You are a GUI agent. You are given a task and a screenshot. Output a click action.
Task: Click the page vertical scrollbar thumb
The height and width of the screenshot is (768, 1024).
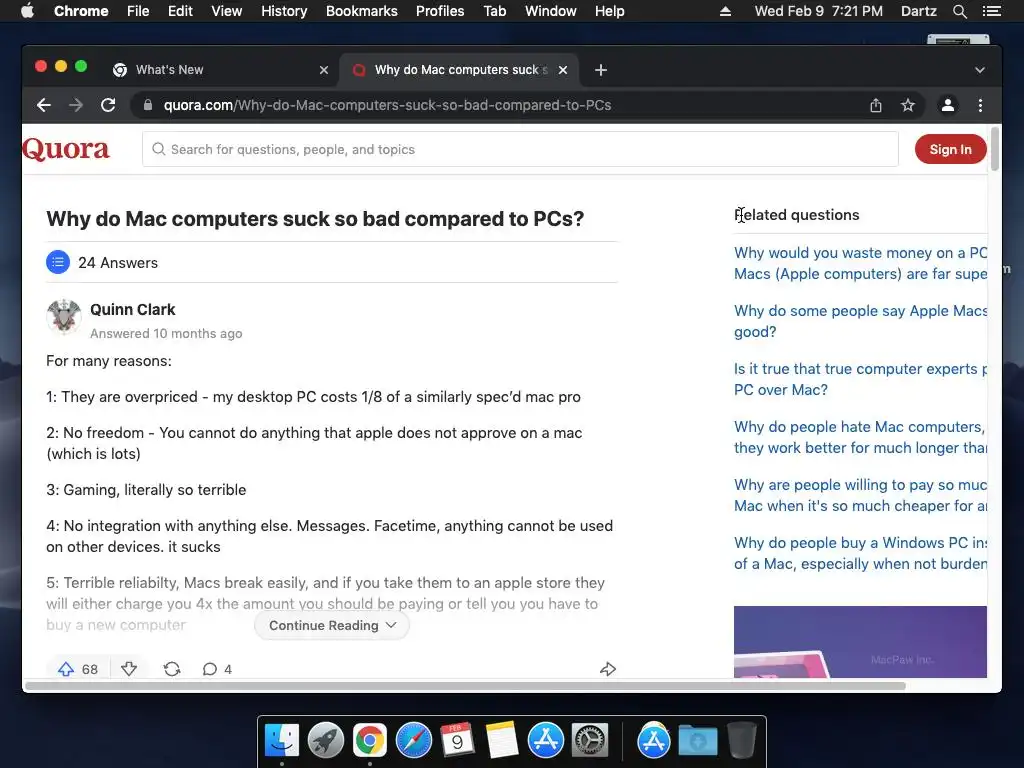995,149
